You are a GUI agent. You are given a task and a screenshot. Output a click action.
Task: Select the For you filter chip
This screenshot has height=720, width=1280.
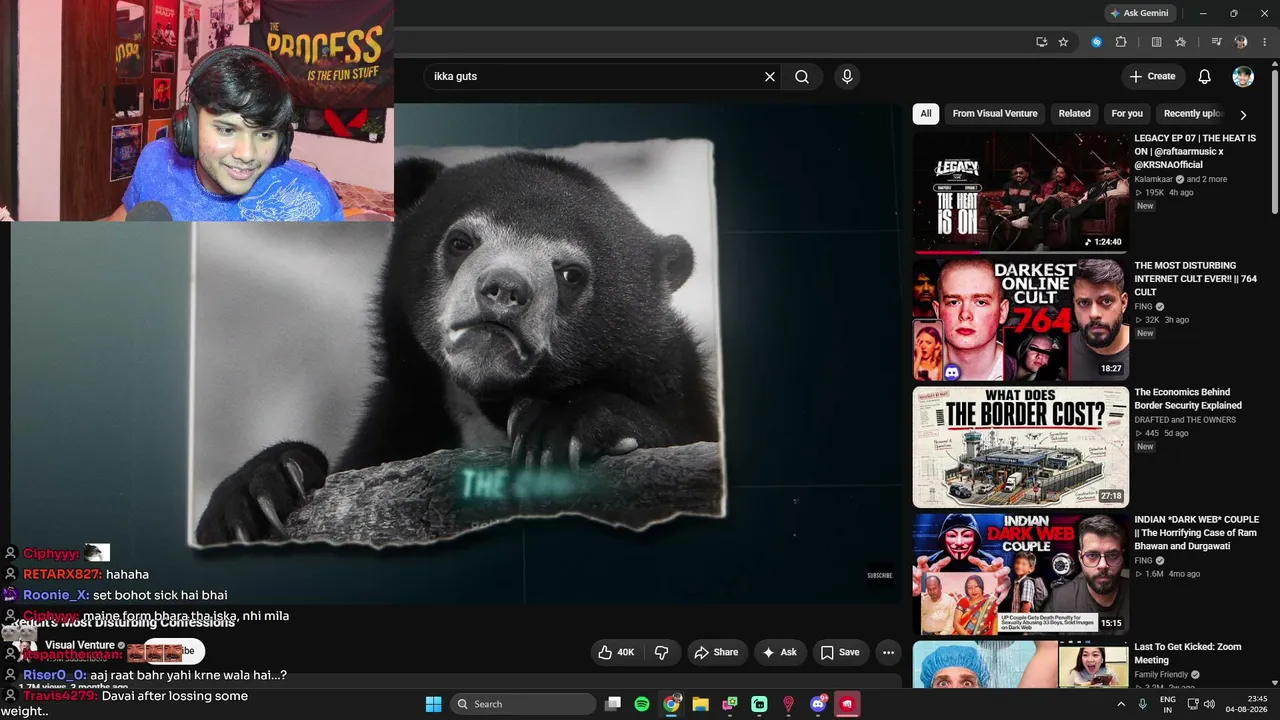point(1127,114)
